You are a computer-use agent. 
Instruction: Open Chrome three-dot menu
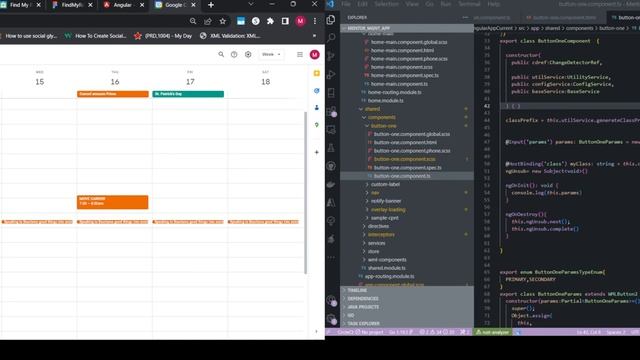click(x=315, y=21)
